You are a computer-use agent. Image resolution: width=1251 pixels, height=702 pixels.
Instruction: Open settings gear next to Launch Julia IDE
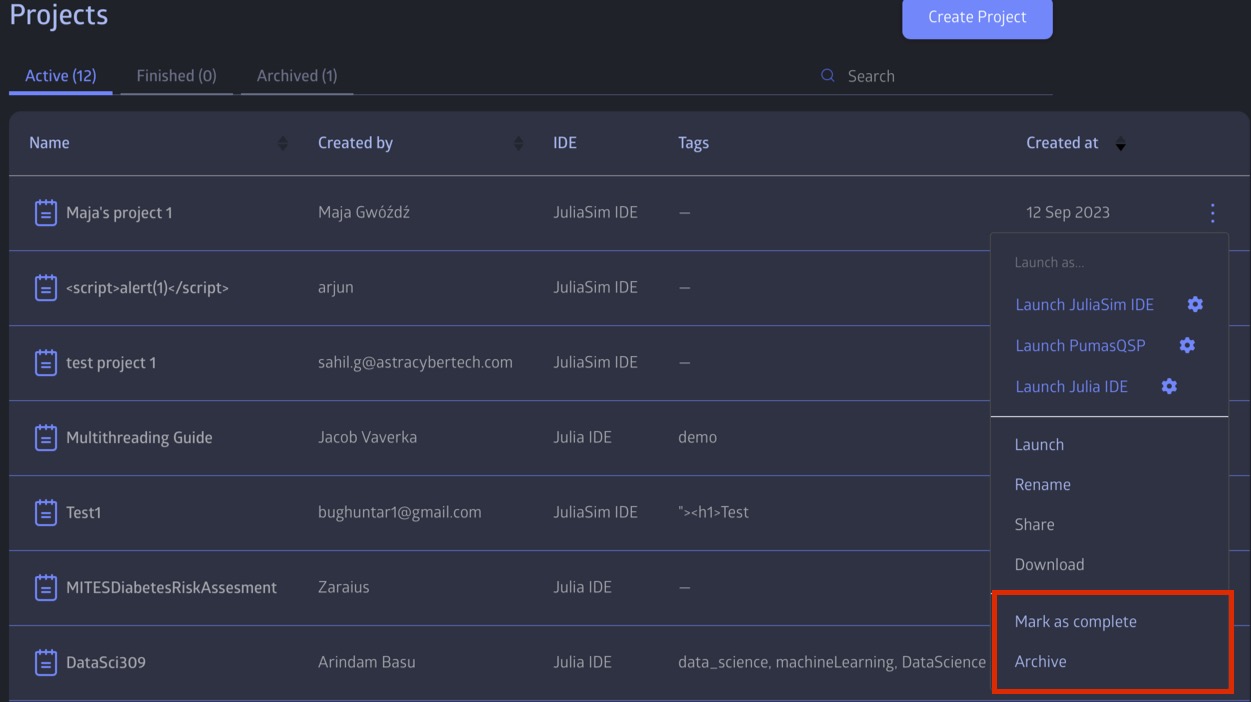tap(1169, 386)
